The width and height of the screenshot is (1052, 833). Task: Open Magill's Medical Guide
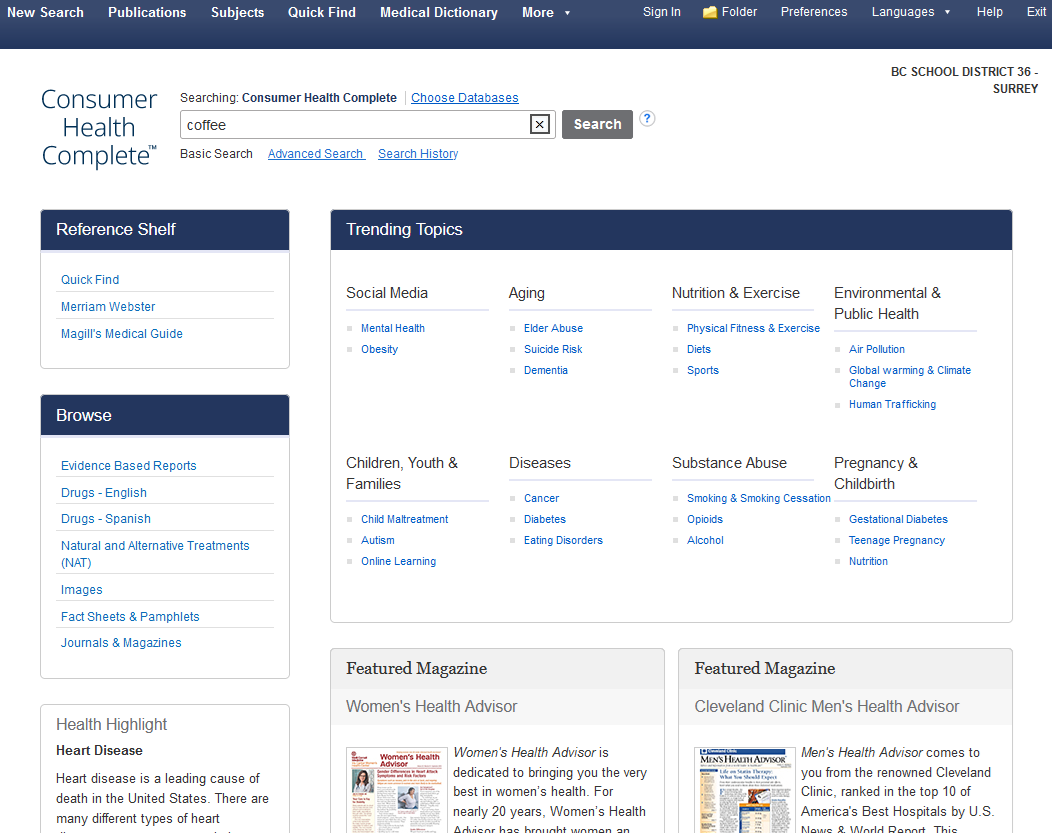(121, 333)
